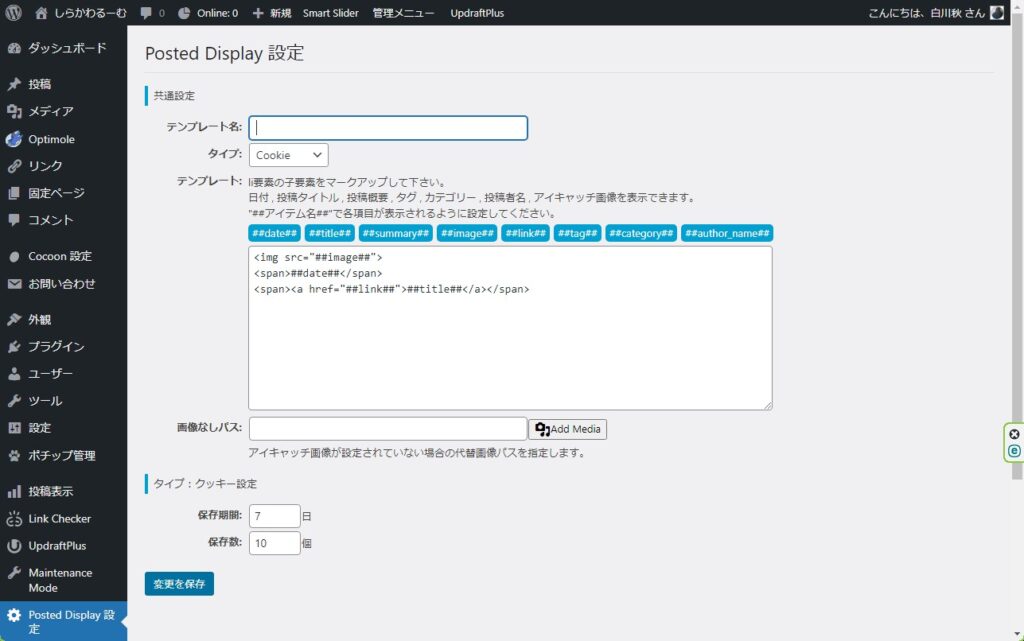This screenshot has width=1024, height=641.
Task: Click the Add Media button
Action: [x=568, y=429]
